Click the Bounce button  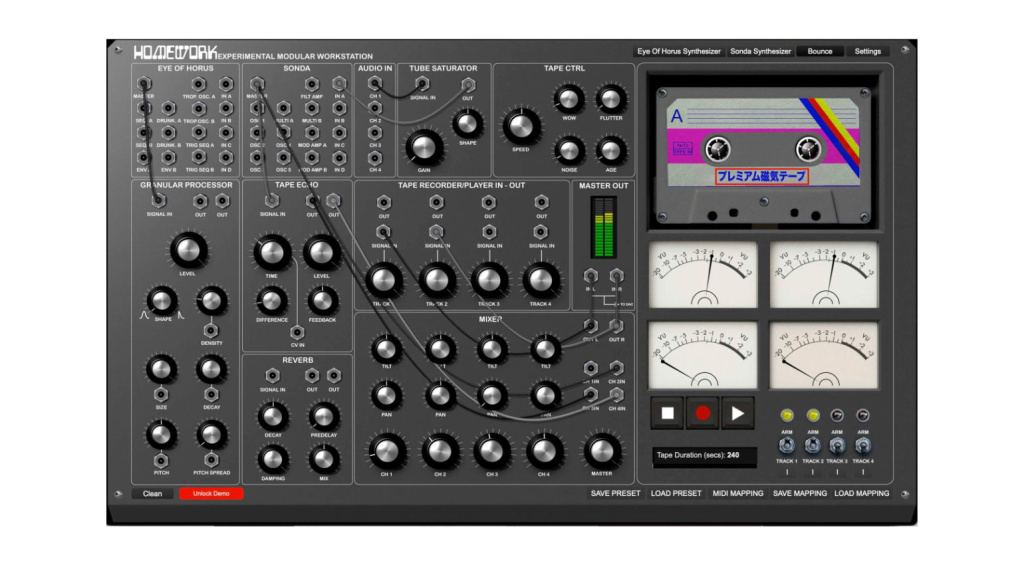pyautogui.click(x=820, y=51)
